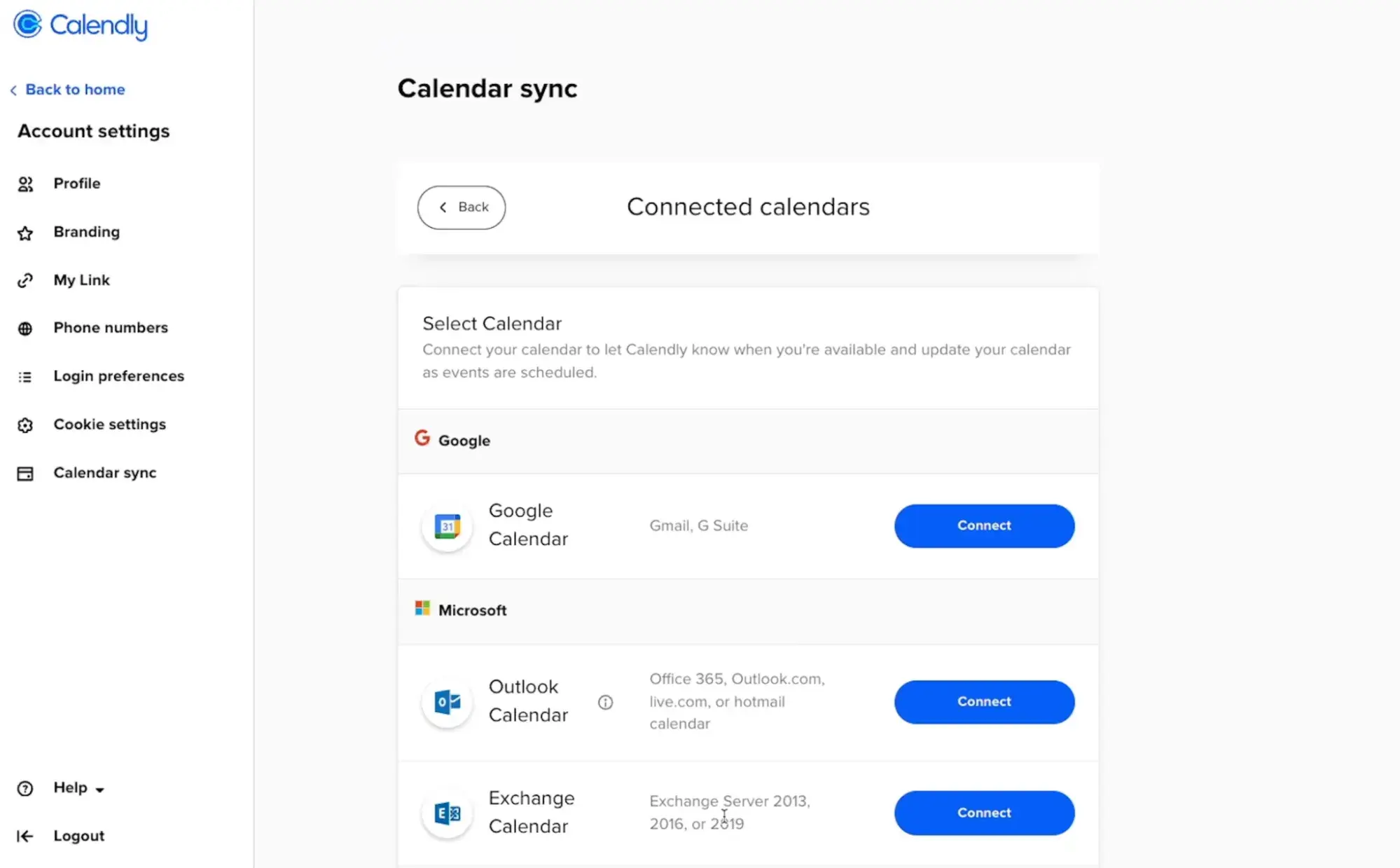Click the Calendar sync sidebar icon

(x=26, y=472)
